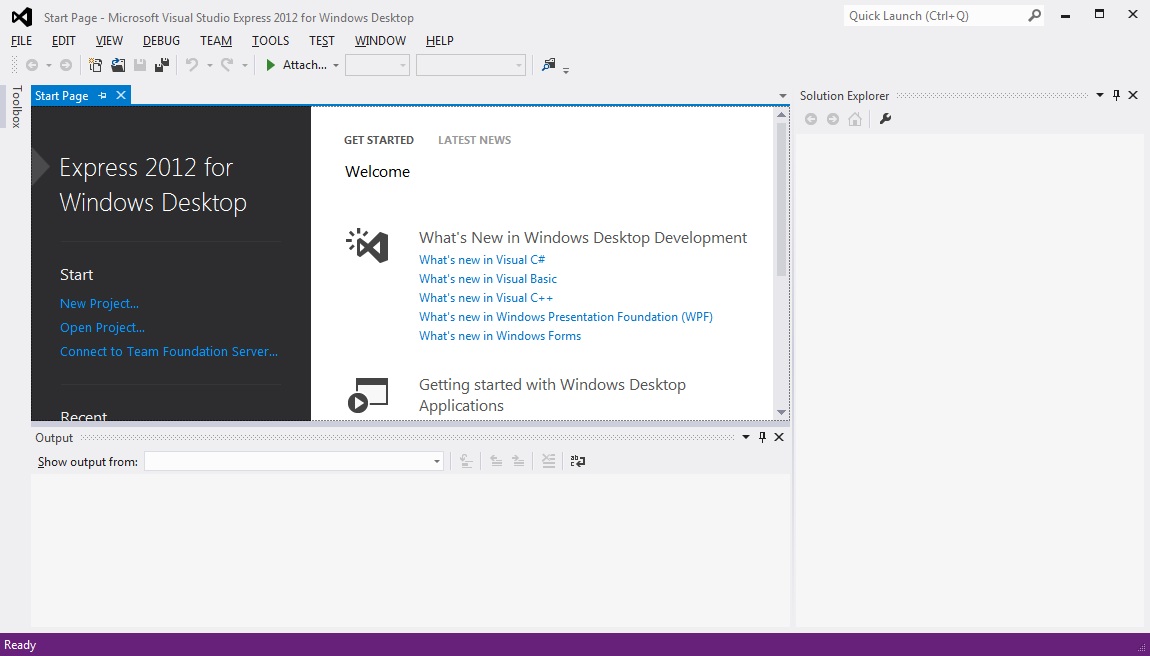Open the VIEW menu
Viewport: 1150px width, 656px height.
pyautogui.click(x=109, y=41)
